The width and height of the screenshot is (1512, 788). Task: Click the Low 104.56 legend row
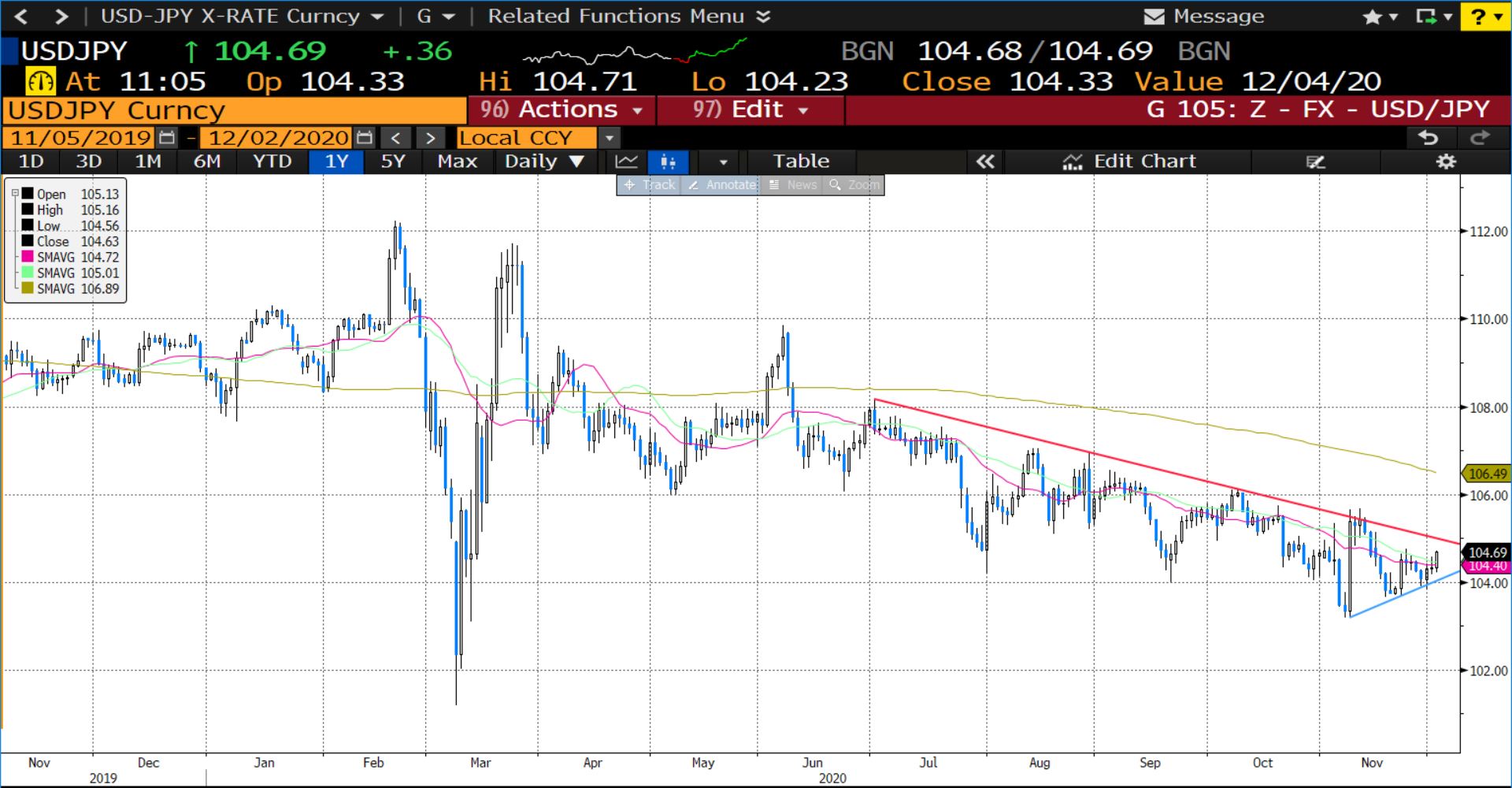pyautogui.click(x=70, y=225)
